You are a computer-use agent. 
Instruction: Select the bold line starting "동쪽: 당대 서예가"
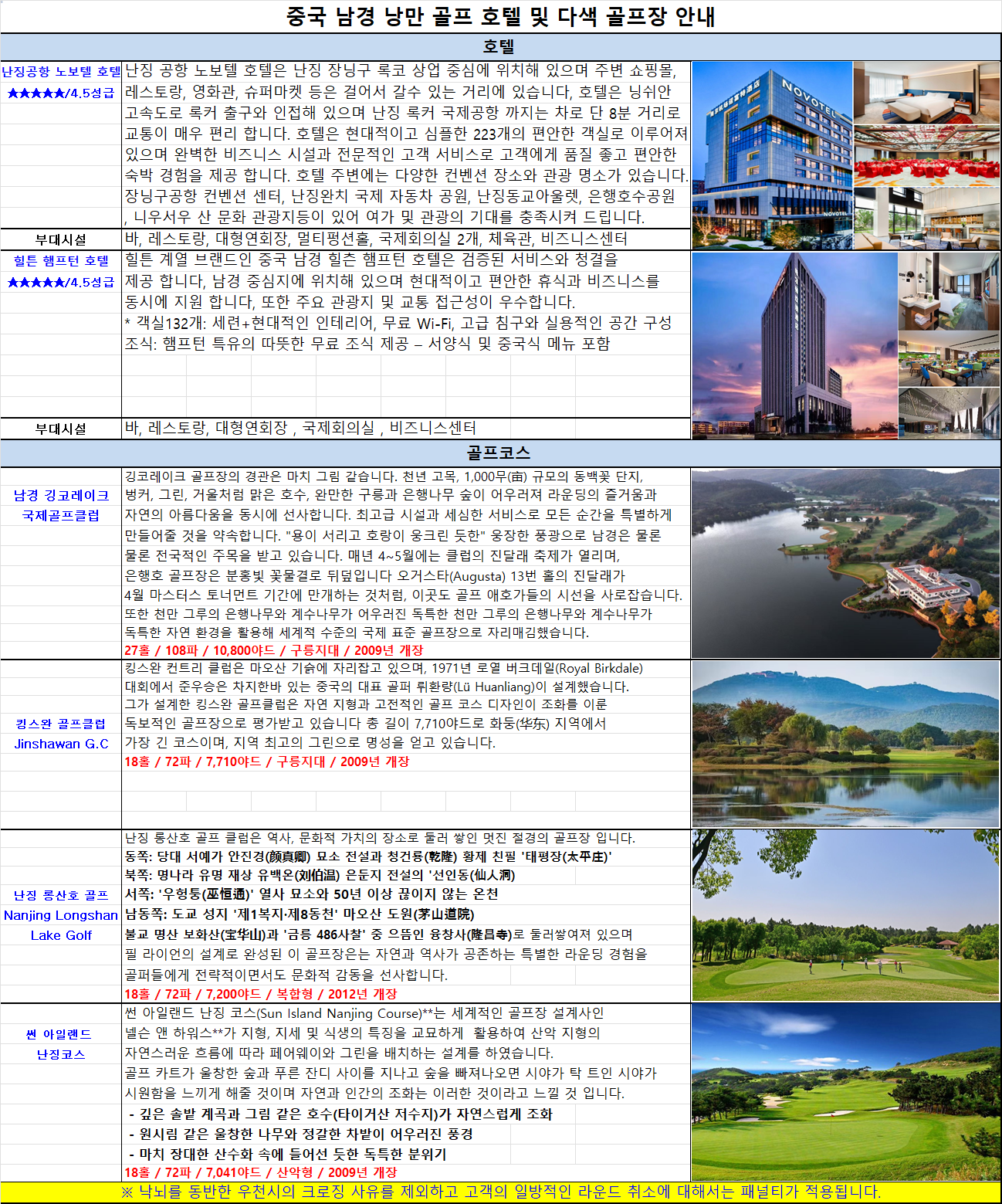368,856
